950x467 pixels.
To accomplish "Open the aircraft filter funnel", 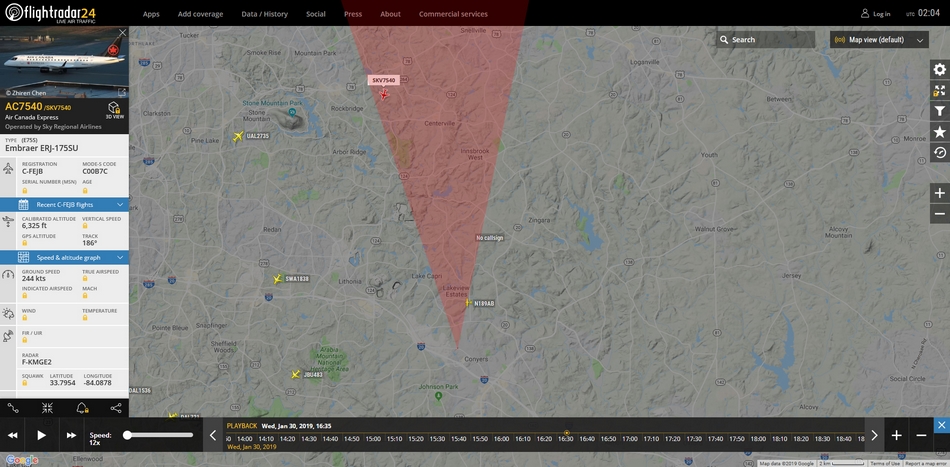I will (940, 111).
